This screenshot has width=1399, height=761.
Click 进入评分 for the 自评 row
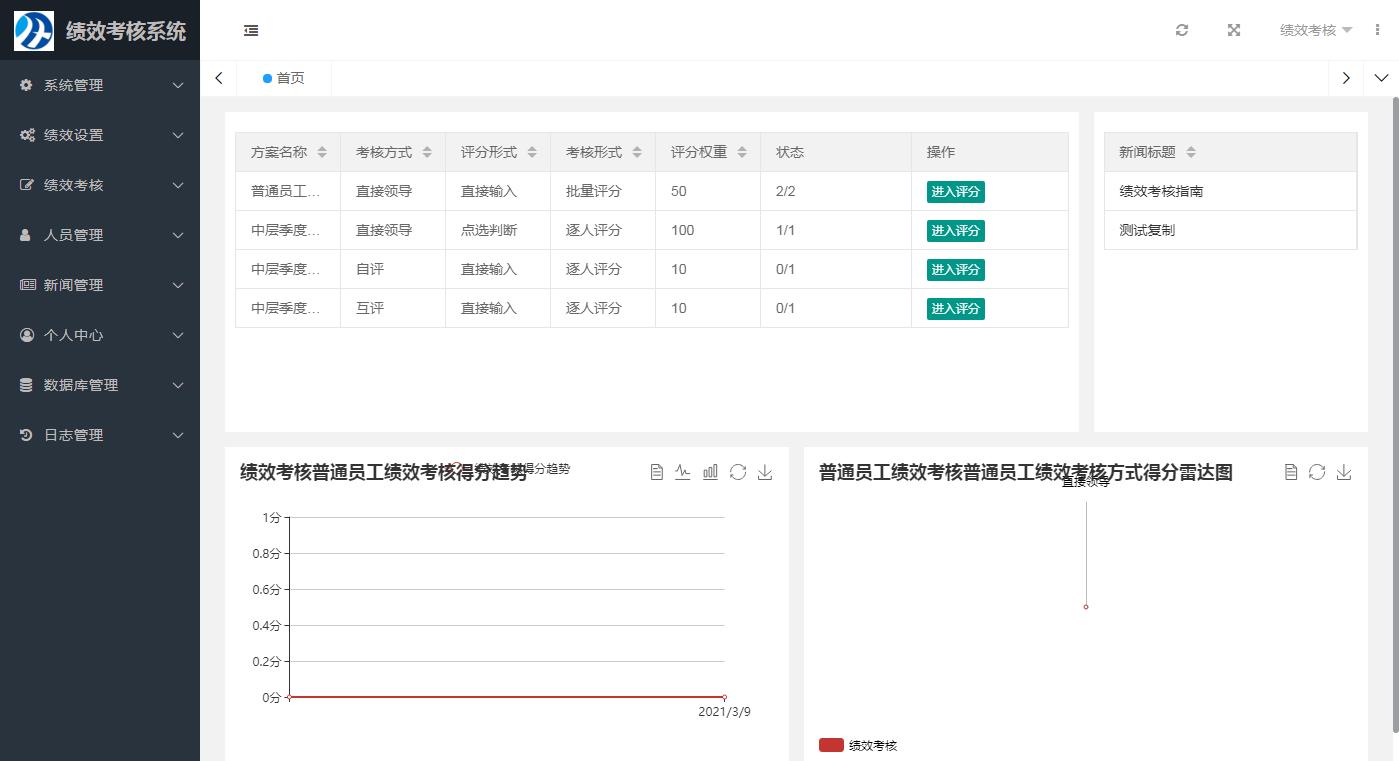(x=955, y=270)
